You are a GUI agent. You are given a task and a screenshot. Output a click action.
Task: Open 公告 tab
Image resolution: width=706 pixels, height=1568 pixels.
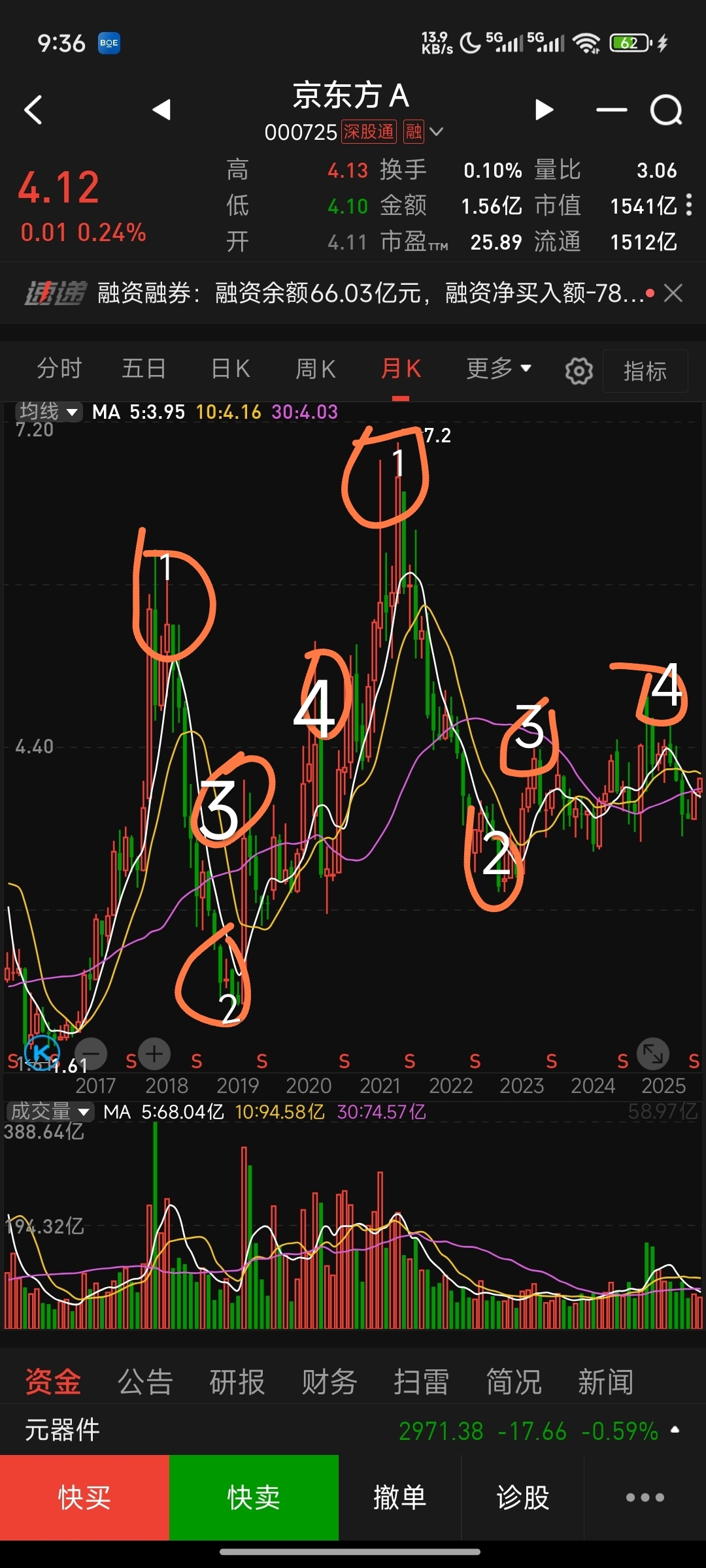pyautogui.click(x=145, y=1381)
